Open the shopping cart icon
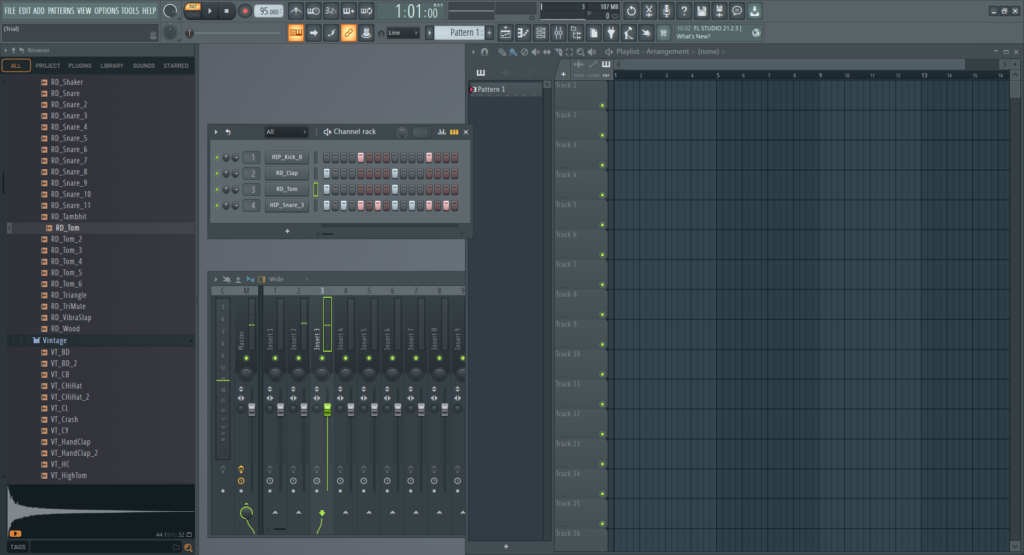1024x555 pixels. tap(664, 33)
